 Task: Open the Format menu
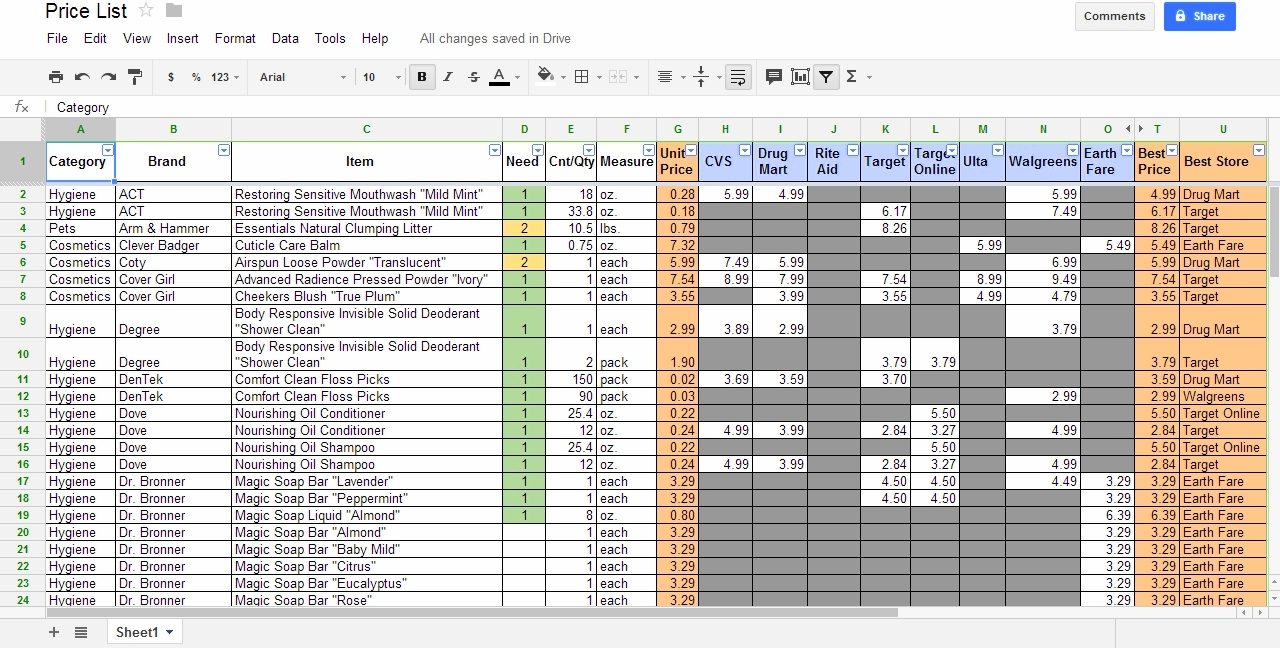tap(235, 38)
